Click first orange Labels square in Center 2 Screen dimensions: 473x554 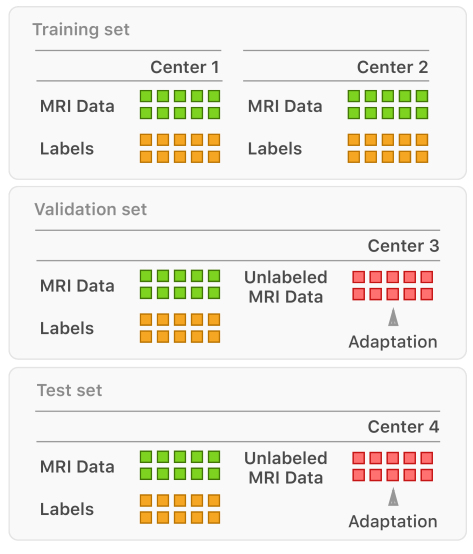tap(354, 140)
